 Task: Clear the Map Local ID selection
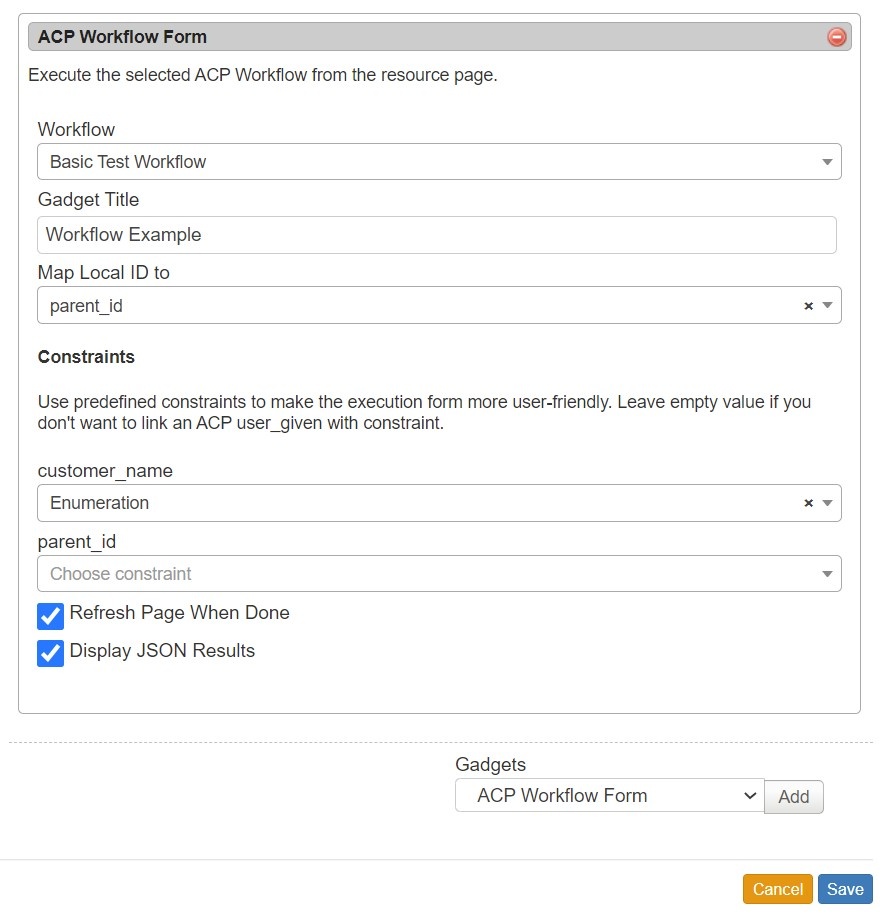[808, 306]
